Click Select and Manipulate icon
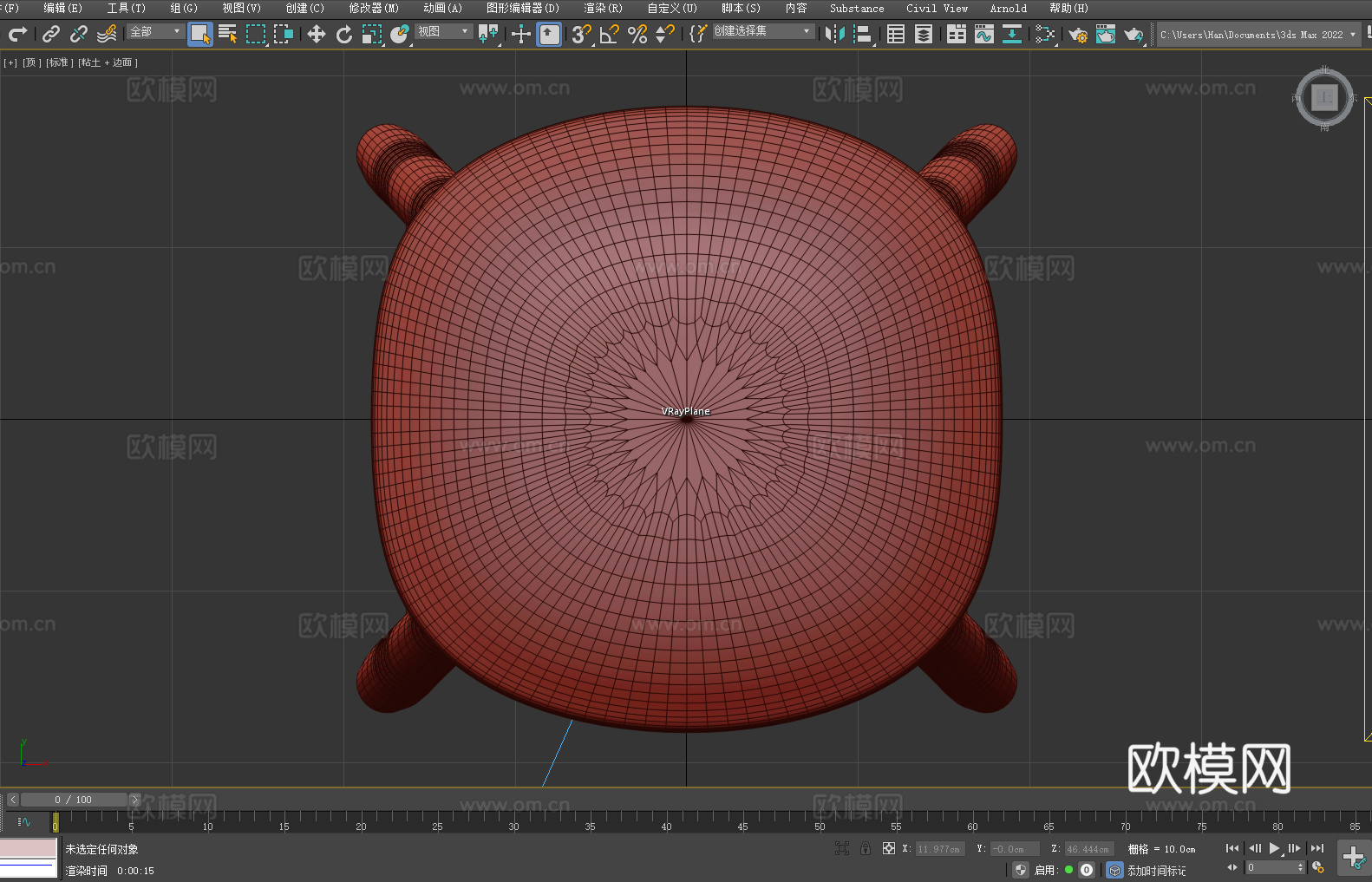This screenshot has width=1372, height=882. pos(521,34)
